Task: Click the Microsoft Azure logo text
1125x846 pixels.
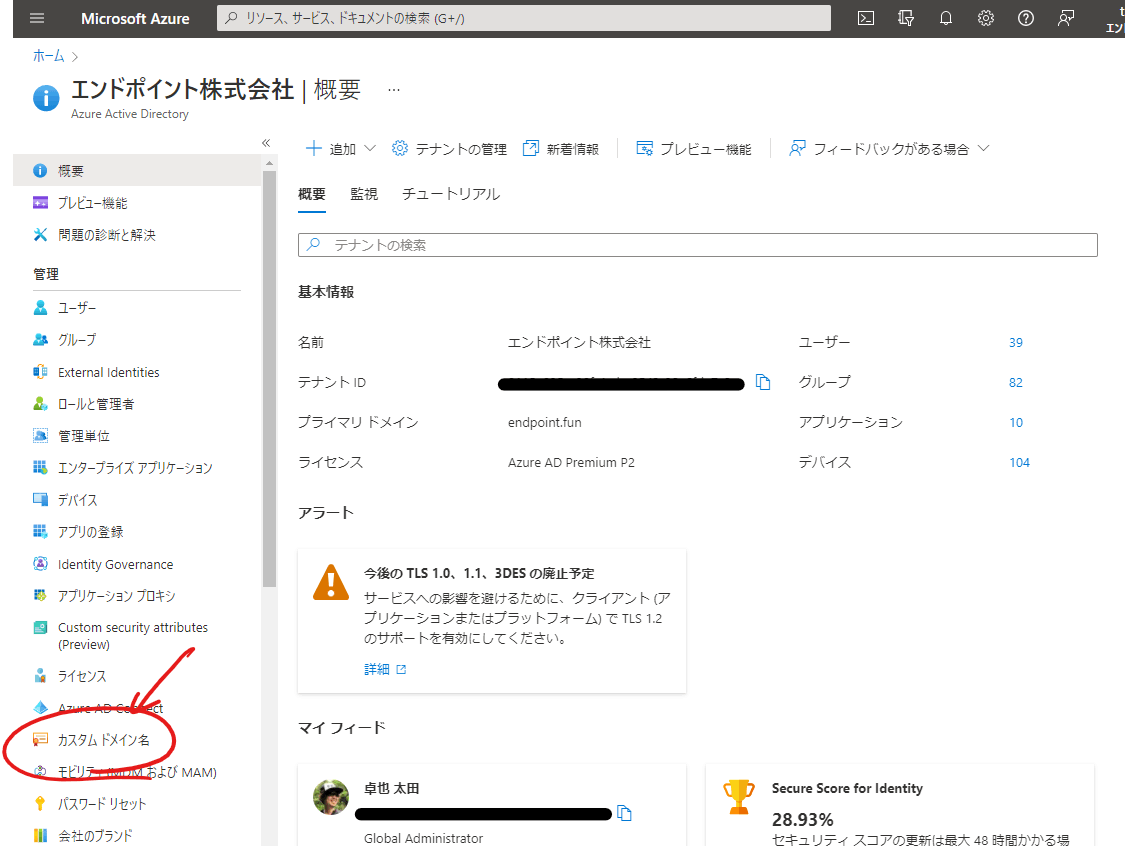Action: click(135, 19)
